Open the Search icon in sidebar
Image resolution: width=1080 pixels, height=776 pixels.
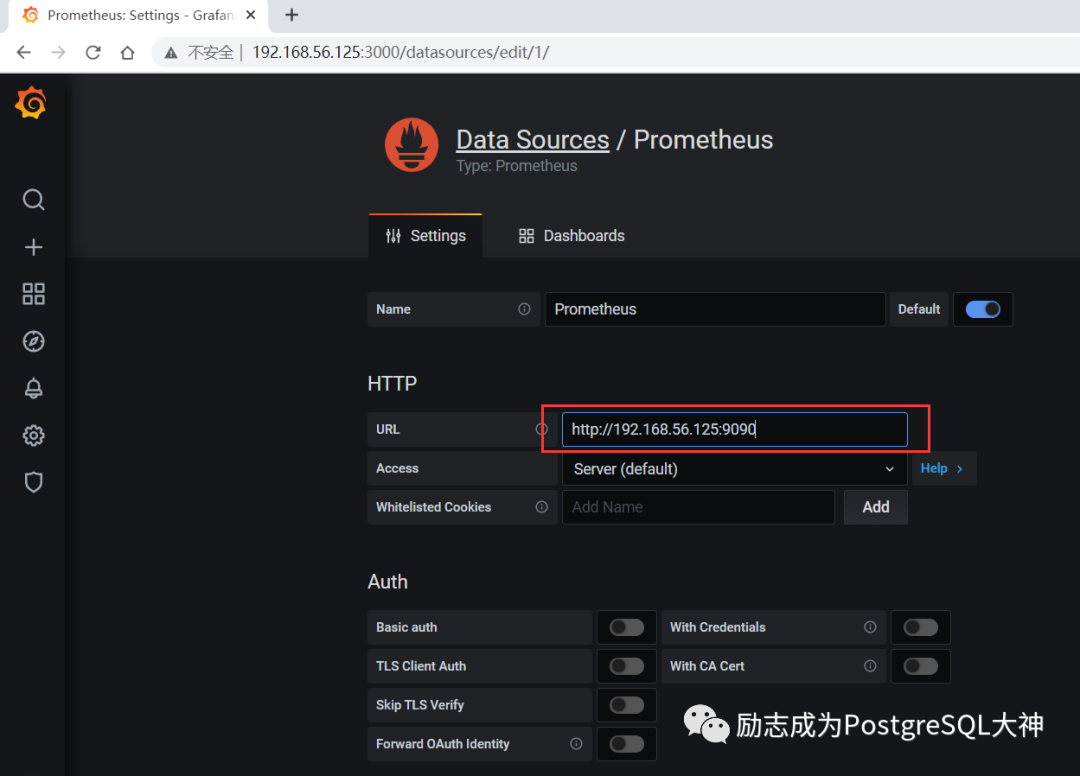pyautogui.click(x=33, y=200)
